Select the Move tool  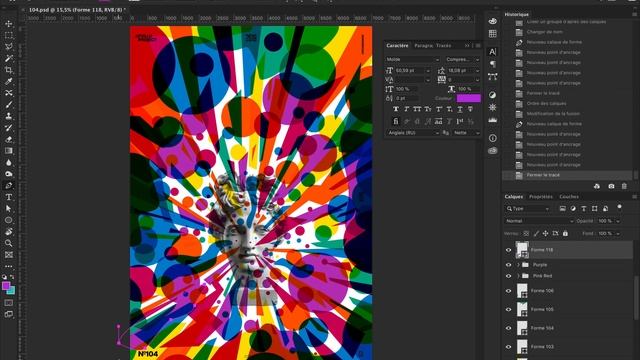[x=9, y=24]
